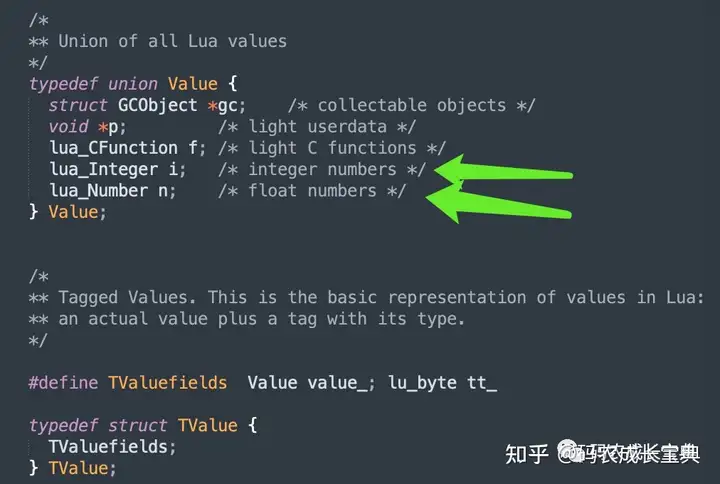Click the lua_Number type identifier
The width and height of the screenshot is (720, 484).
pos(98,191)
